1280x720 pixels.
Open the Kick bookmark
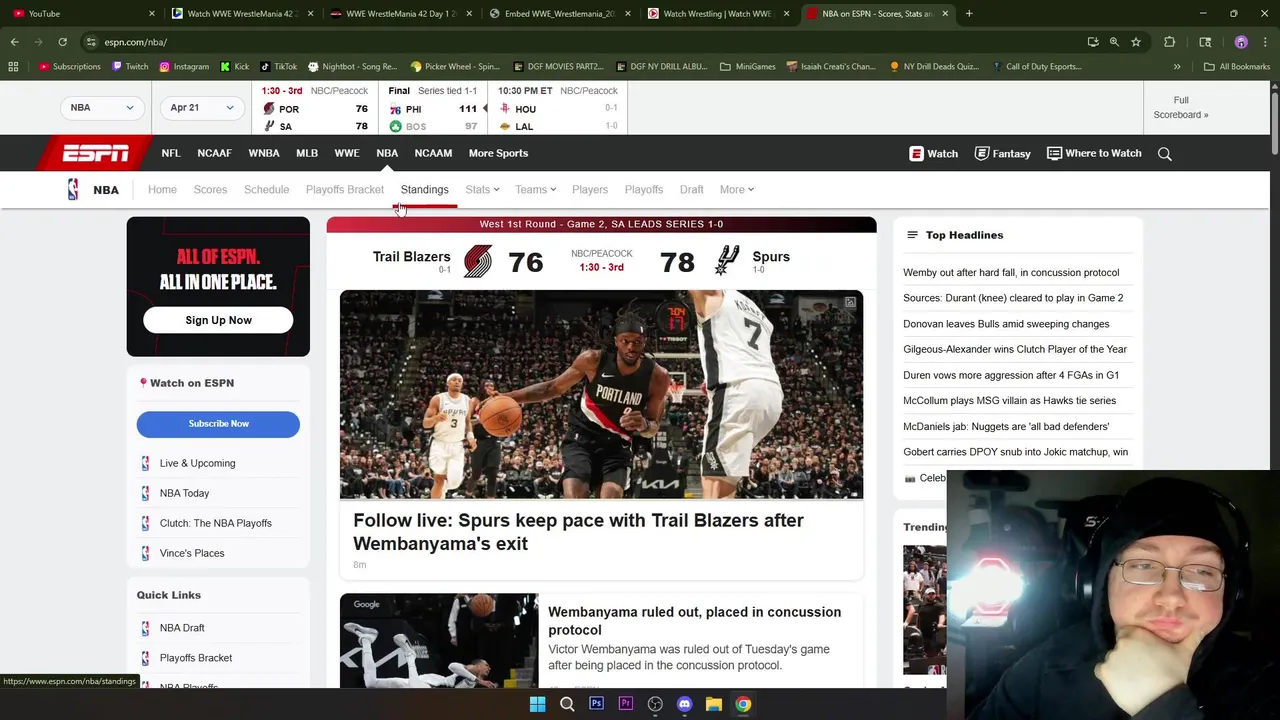click(x=234, y=67)
